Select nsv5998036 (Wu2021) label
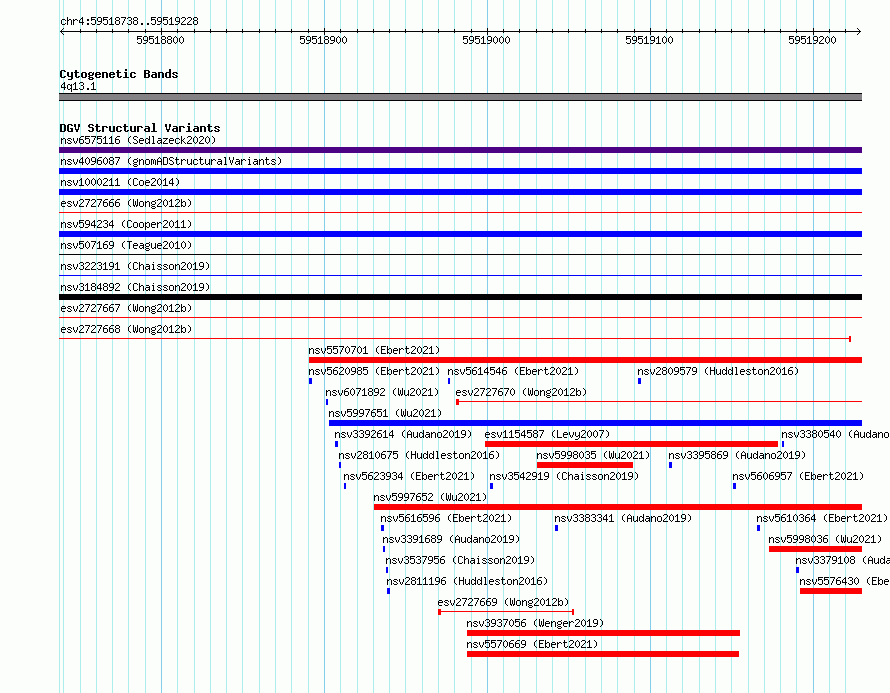The image size is (890, 693). (825, 539)
